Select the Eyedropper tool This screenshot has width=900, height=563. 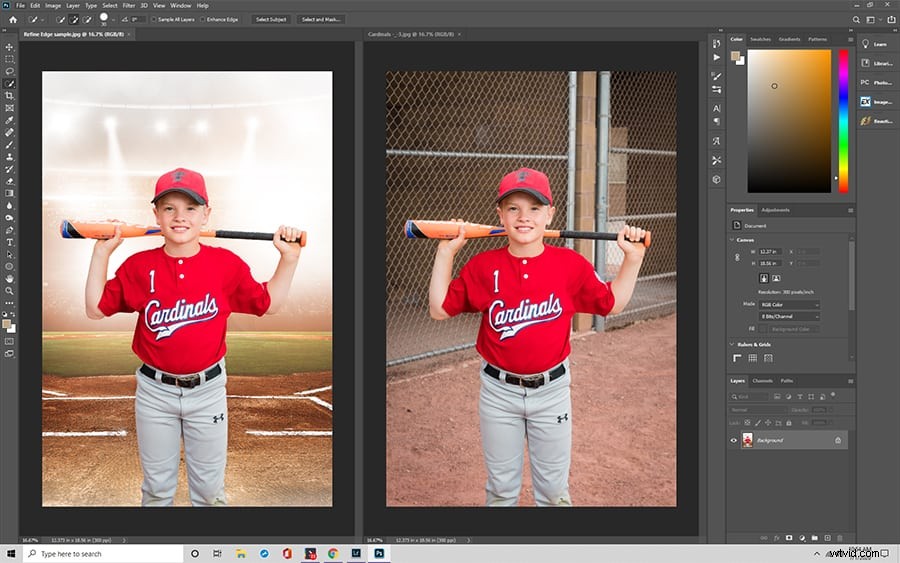(9, 120)
